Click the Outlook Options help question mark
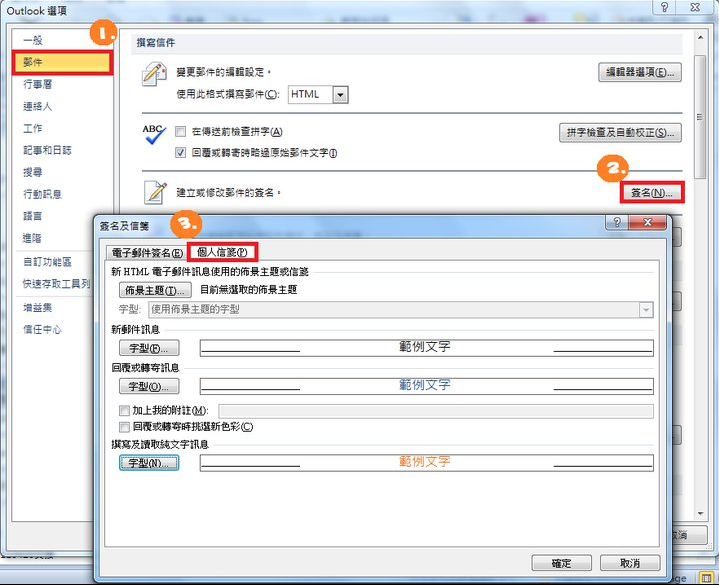Screen dimensions: 719x585 (664, 7)
